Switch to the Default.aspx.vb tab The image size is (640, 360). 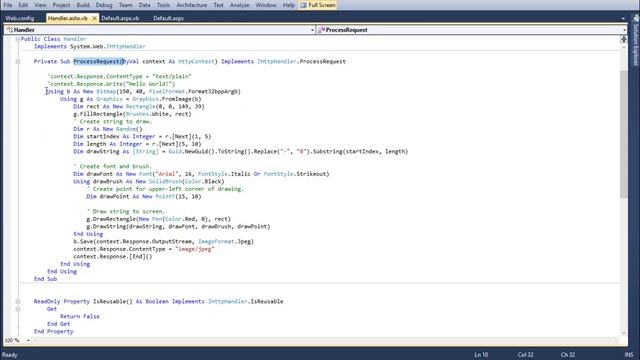120,18
